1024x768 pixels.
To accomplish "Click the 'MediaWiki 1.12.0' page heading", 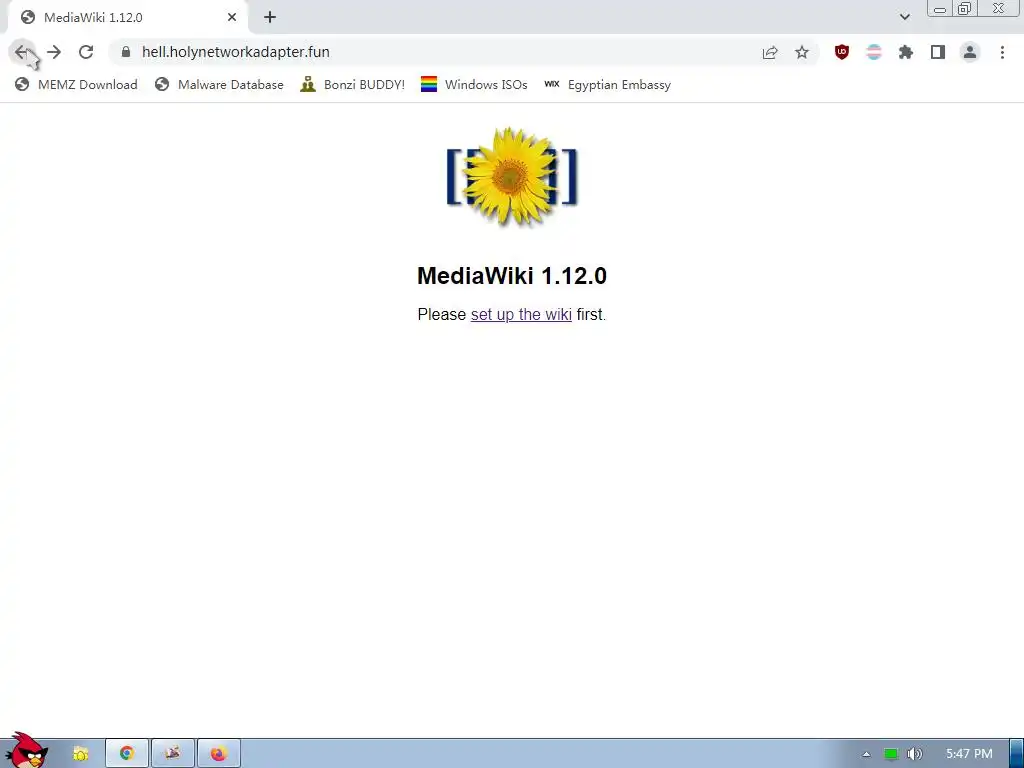I will 512,276.
